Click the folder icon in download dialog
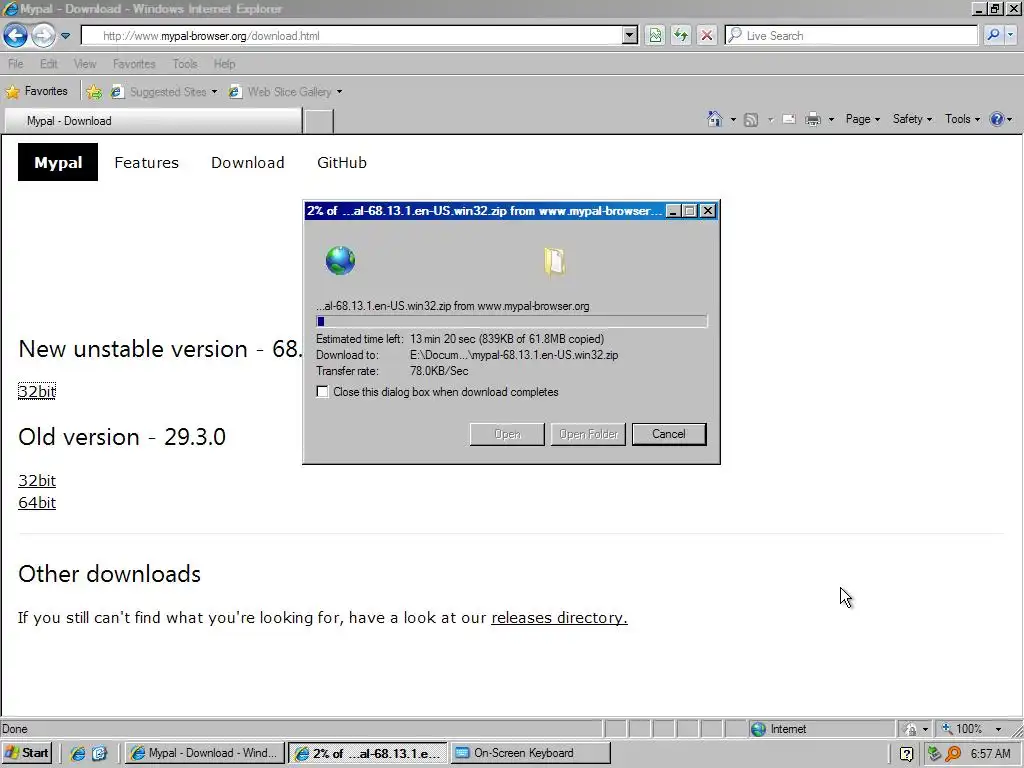Screen dimensions: 1024x768 click(x=554, y=261)
